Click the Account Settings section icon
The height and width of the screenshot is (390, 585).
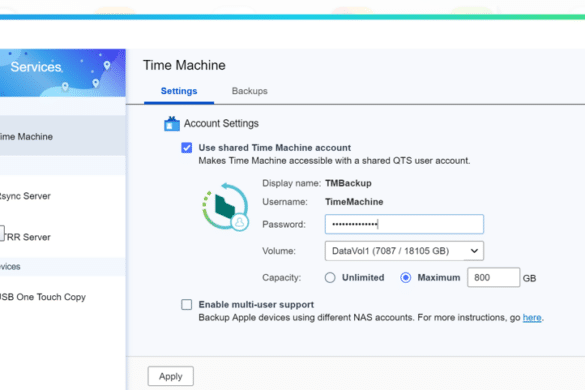pos(172,124)
